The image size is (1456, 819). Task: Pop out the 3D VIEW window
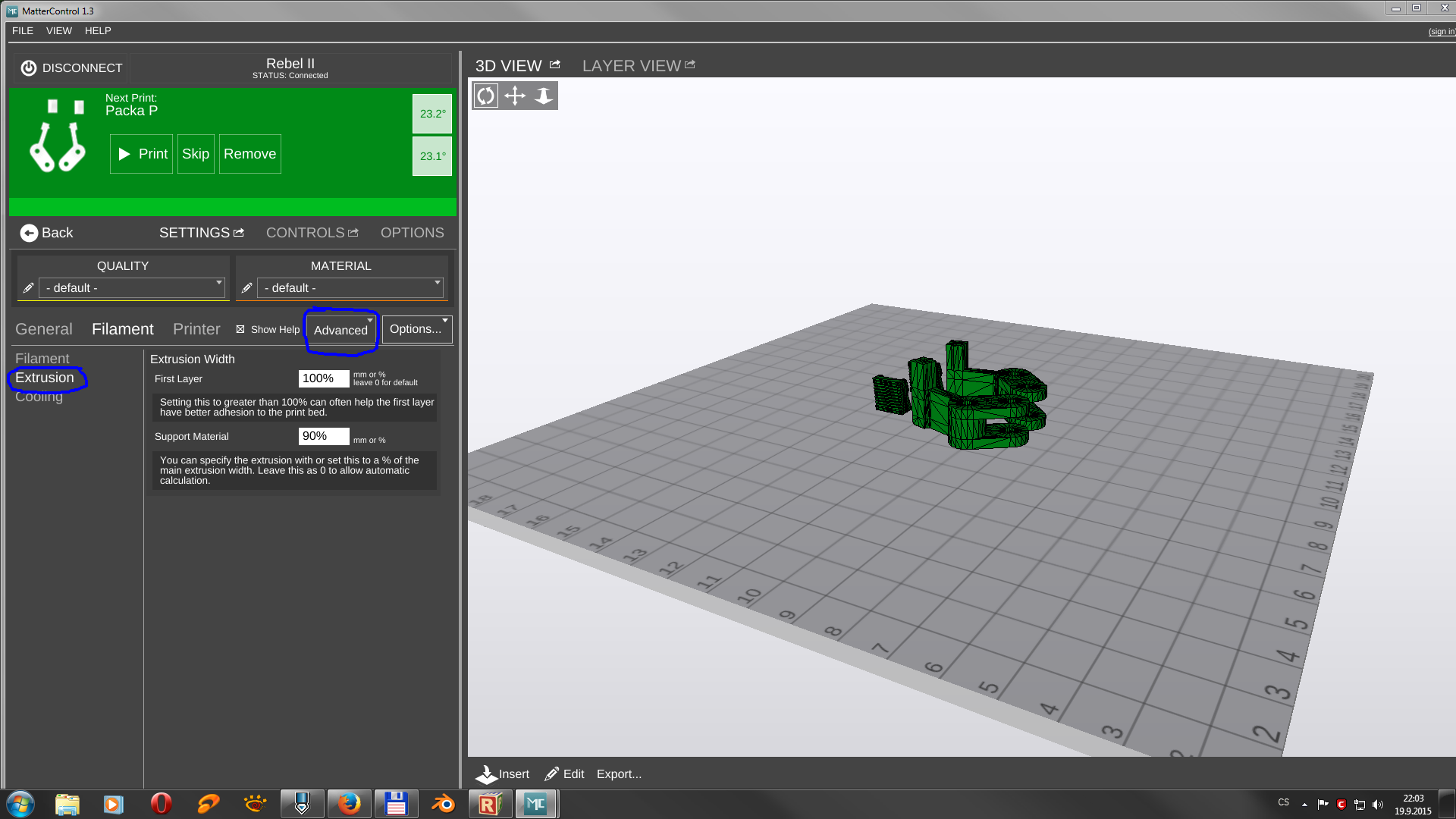(x=555, y=65)
